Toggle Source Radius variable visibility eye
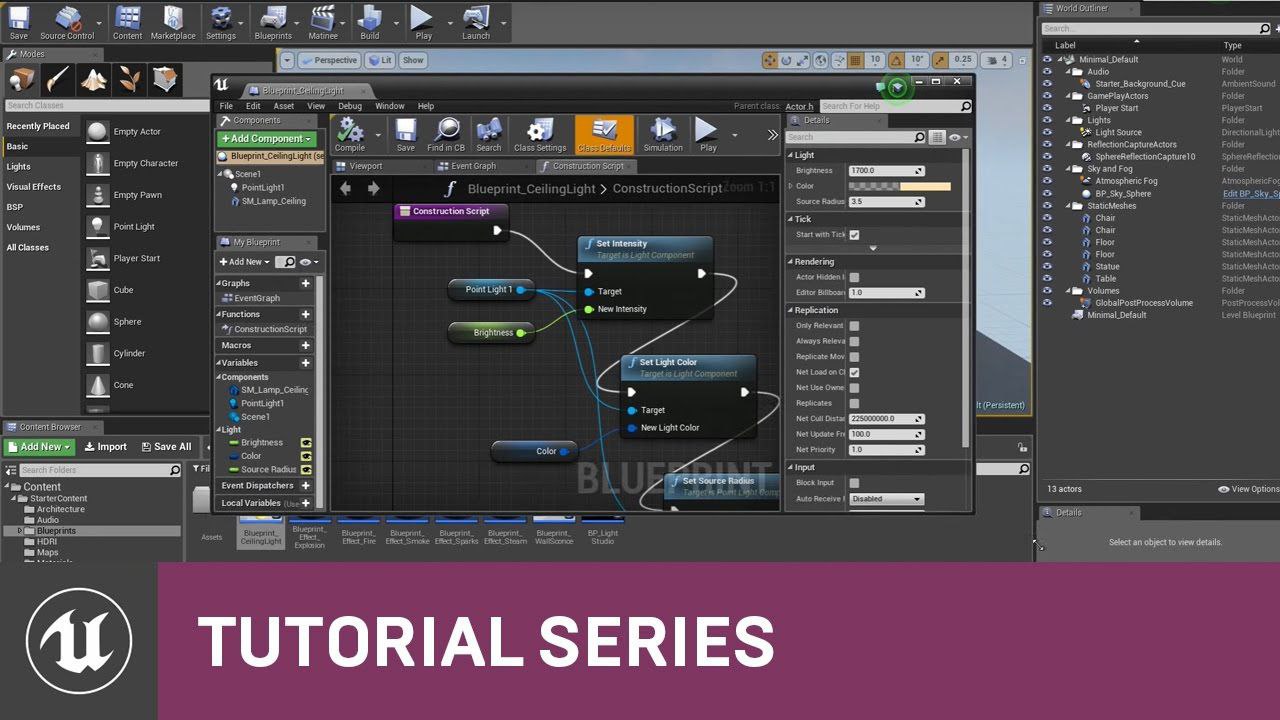Viewport: 1280px width, 720px height. click(x=306, y=469)
